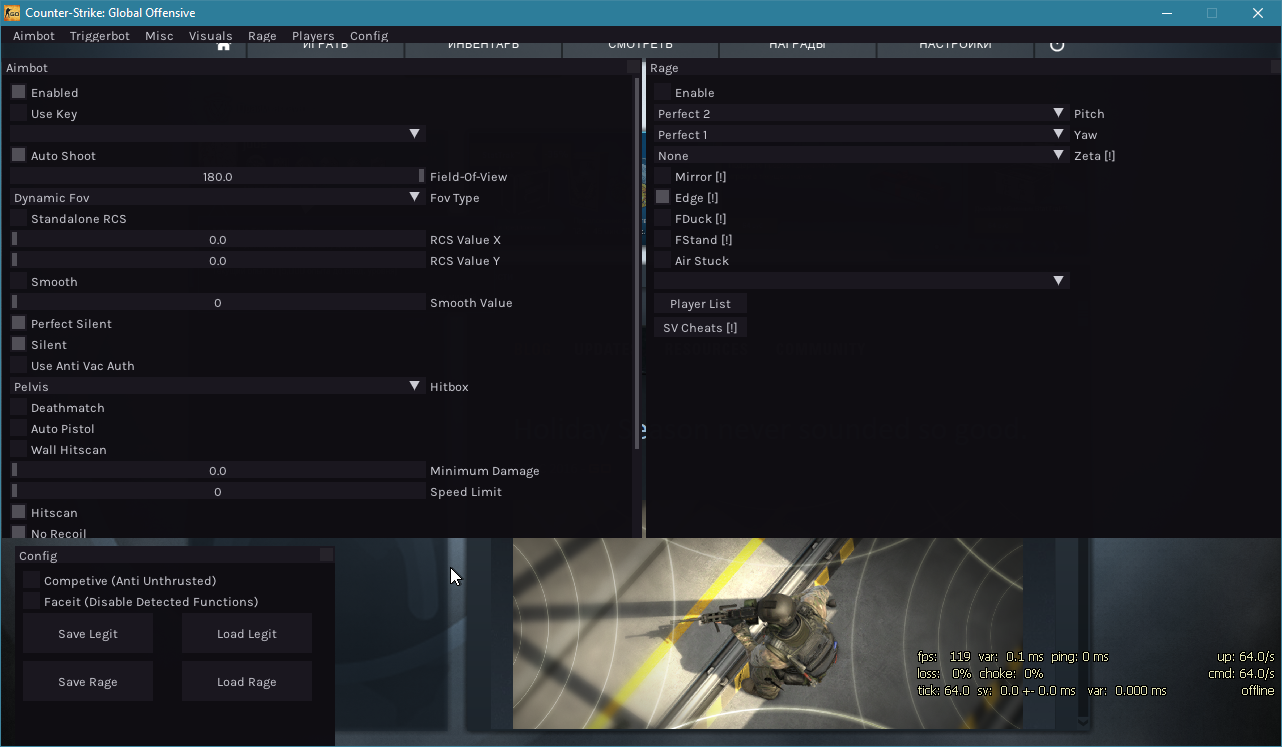This screenshot has height=747, width=1282.
Task: Switch to the ИНВЕНТАРЬ game tab
Action: point(483,47)
